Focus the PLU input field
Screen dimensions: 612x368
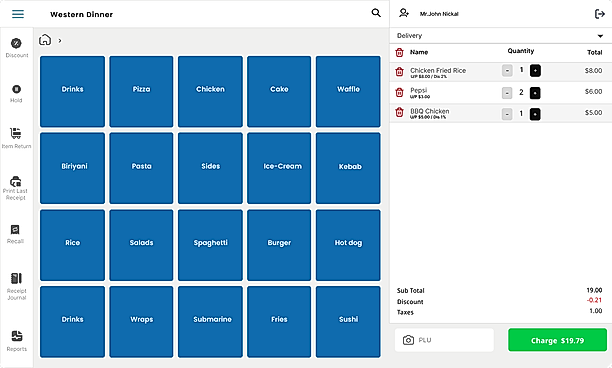444,340
